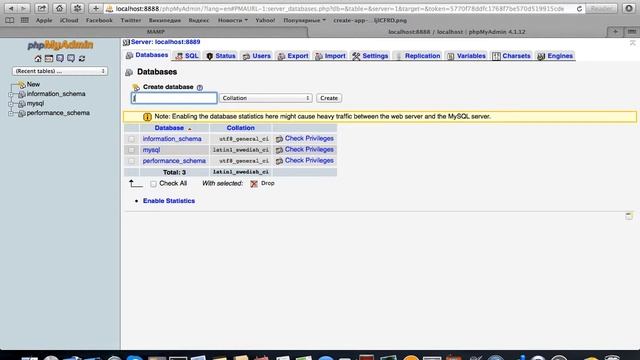Sort by the Database column header
640x360 pixels.
[169, 128]
